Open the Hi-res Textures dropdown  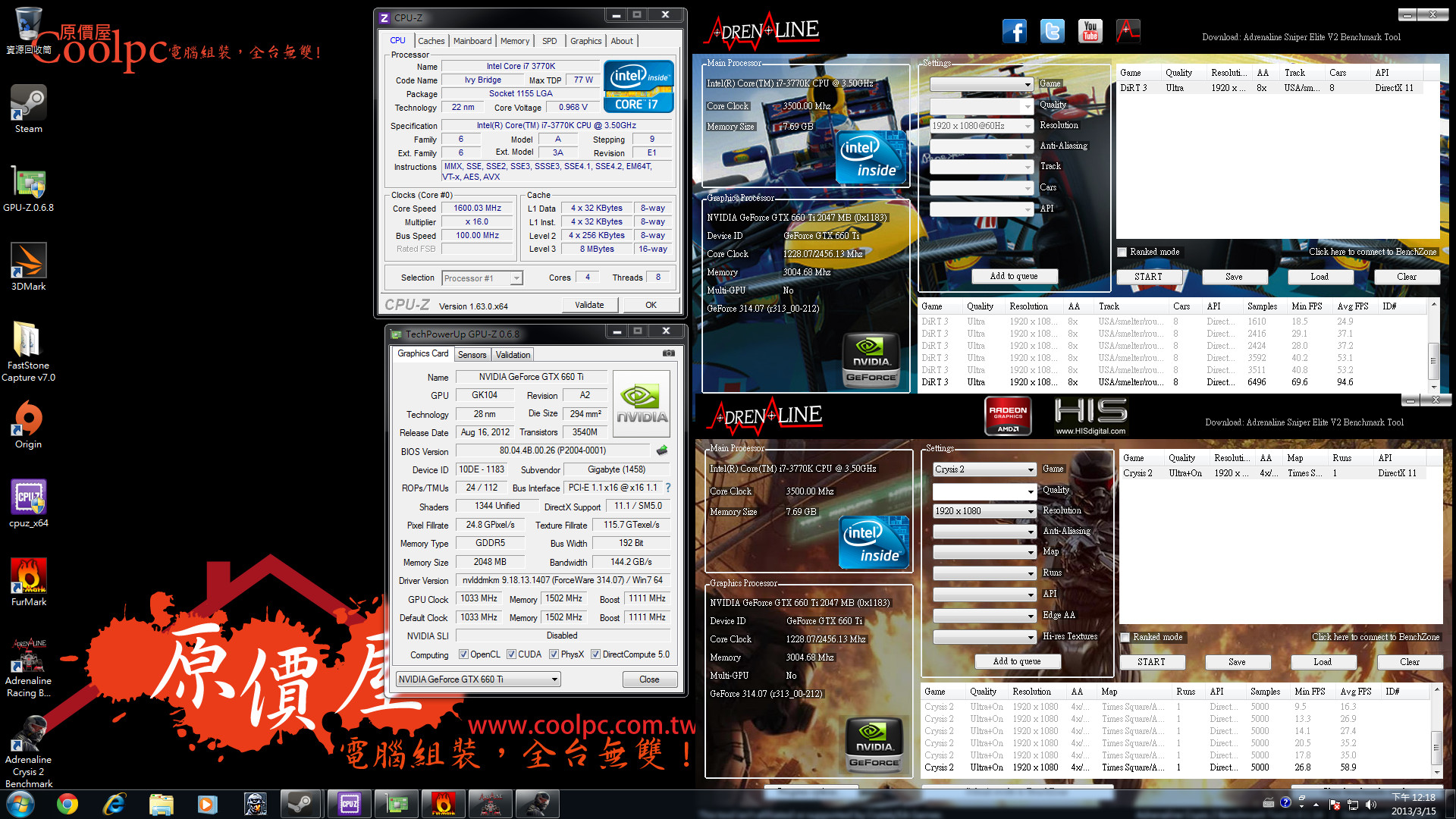click(984, 637)
